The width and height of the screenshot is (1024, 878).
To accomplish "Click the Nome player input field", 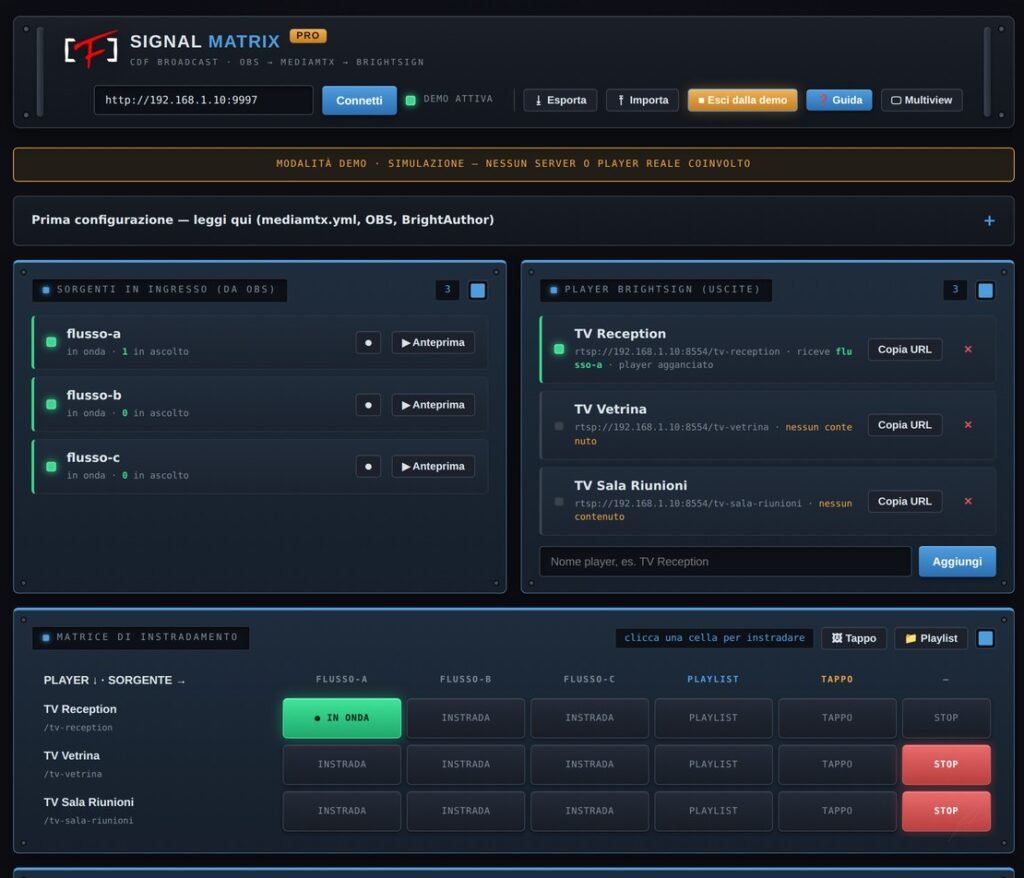I will [x=725, y=562].
